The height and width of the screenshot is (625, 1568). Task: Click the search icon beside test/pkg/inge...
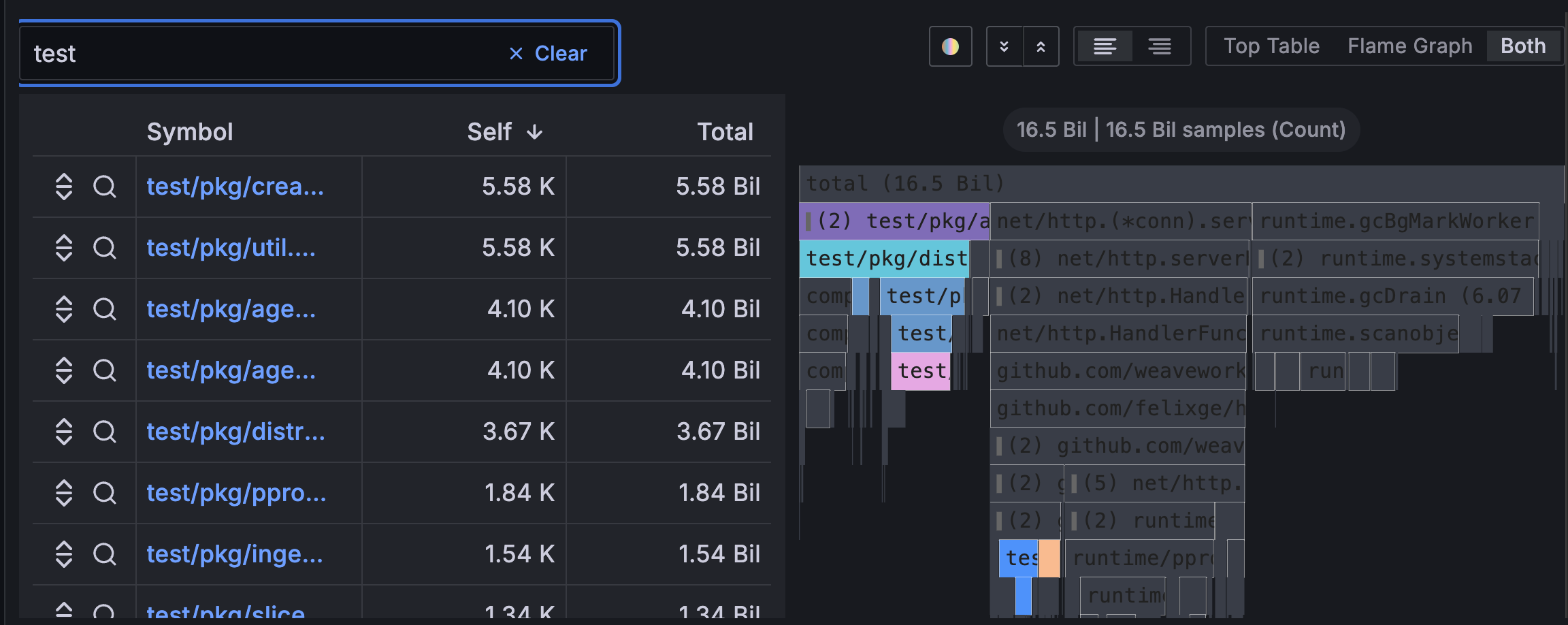pos(105,554)
